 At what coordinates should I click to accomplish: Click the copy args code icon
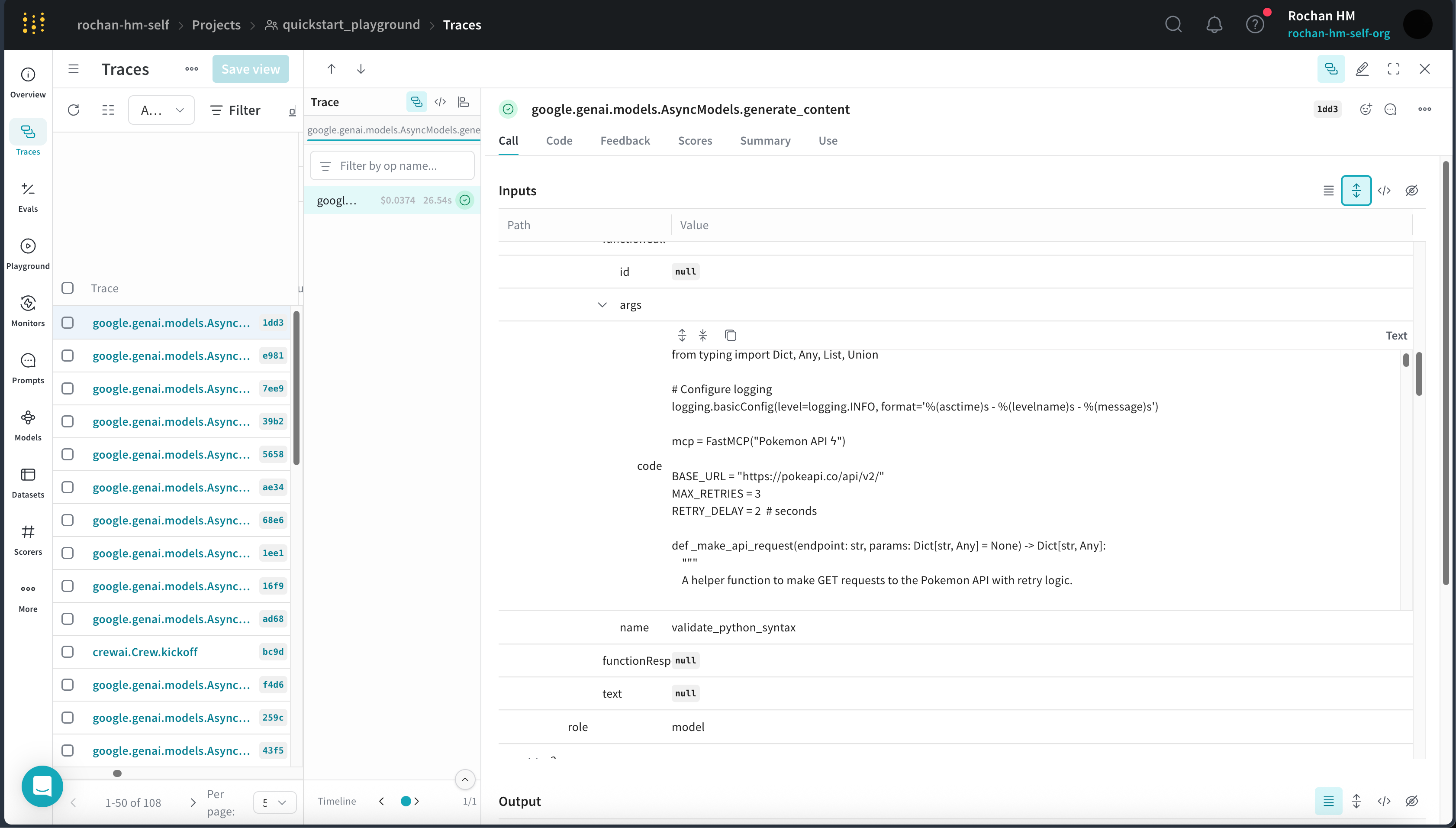pyautogui.click(x=730, y=336)
